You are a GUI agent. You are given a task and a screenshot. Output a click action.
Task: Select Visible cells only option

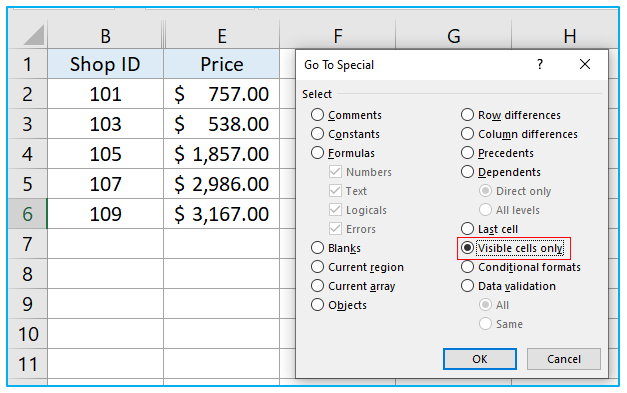pyautogui.click(x=467, y=248)
